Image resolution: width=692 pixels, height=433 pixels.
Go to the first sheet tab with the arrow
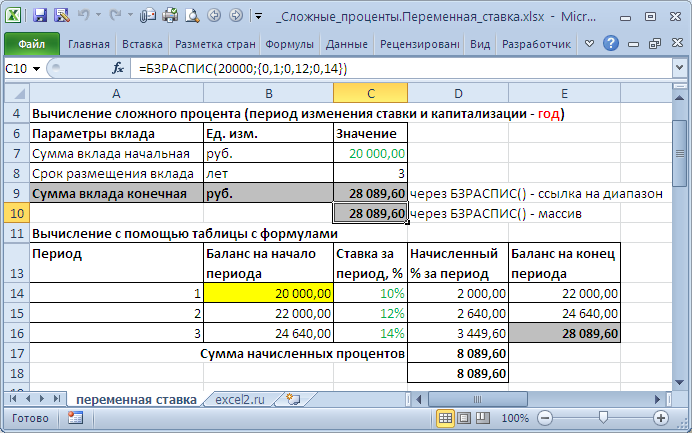(13, 399)
